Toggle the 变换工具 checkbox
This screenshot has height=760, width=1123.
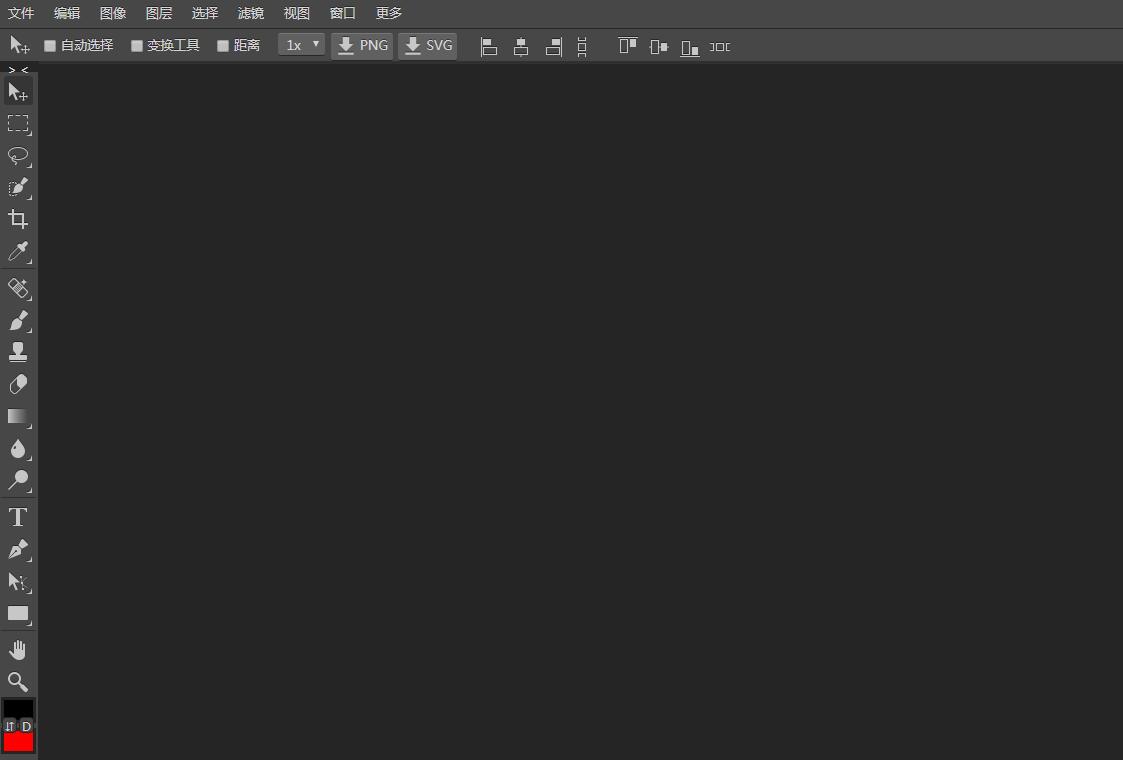(x=137, y=46)
